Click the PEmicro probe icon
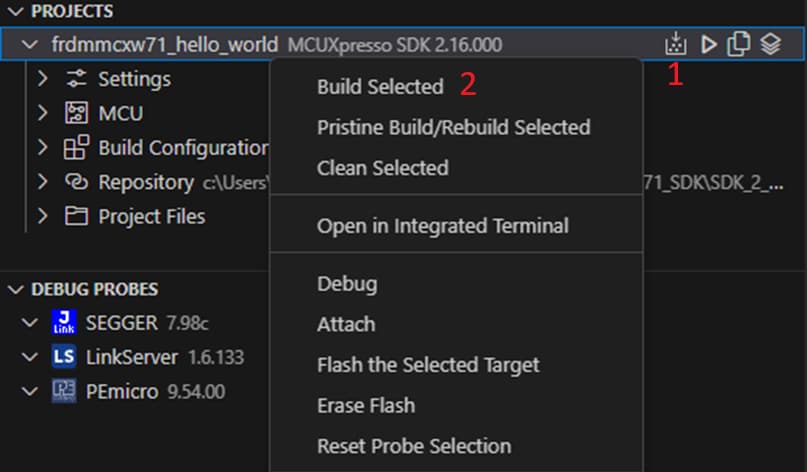 click(x=63, y=392)
